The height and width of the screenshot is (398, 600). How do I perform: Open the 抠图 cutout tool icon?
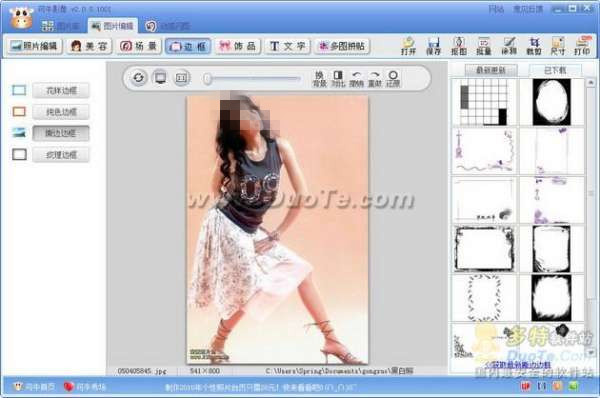458,46
